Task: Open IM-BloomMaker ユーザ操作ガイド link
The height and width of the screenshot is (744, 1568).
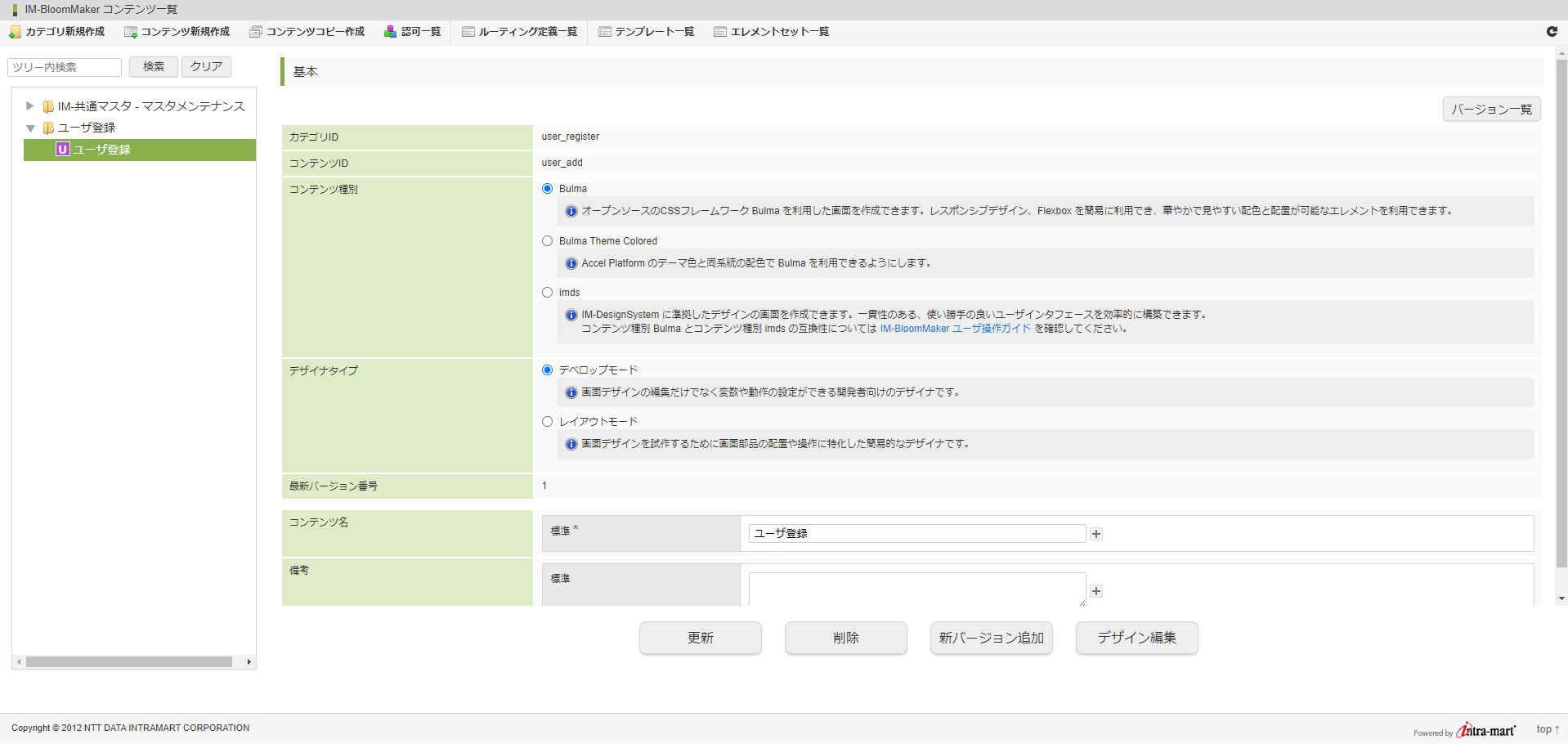Action: point(956,329)
